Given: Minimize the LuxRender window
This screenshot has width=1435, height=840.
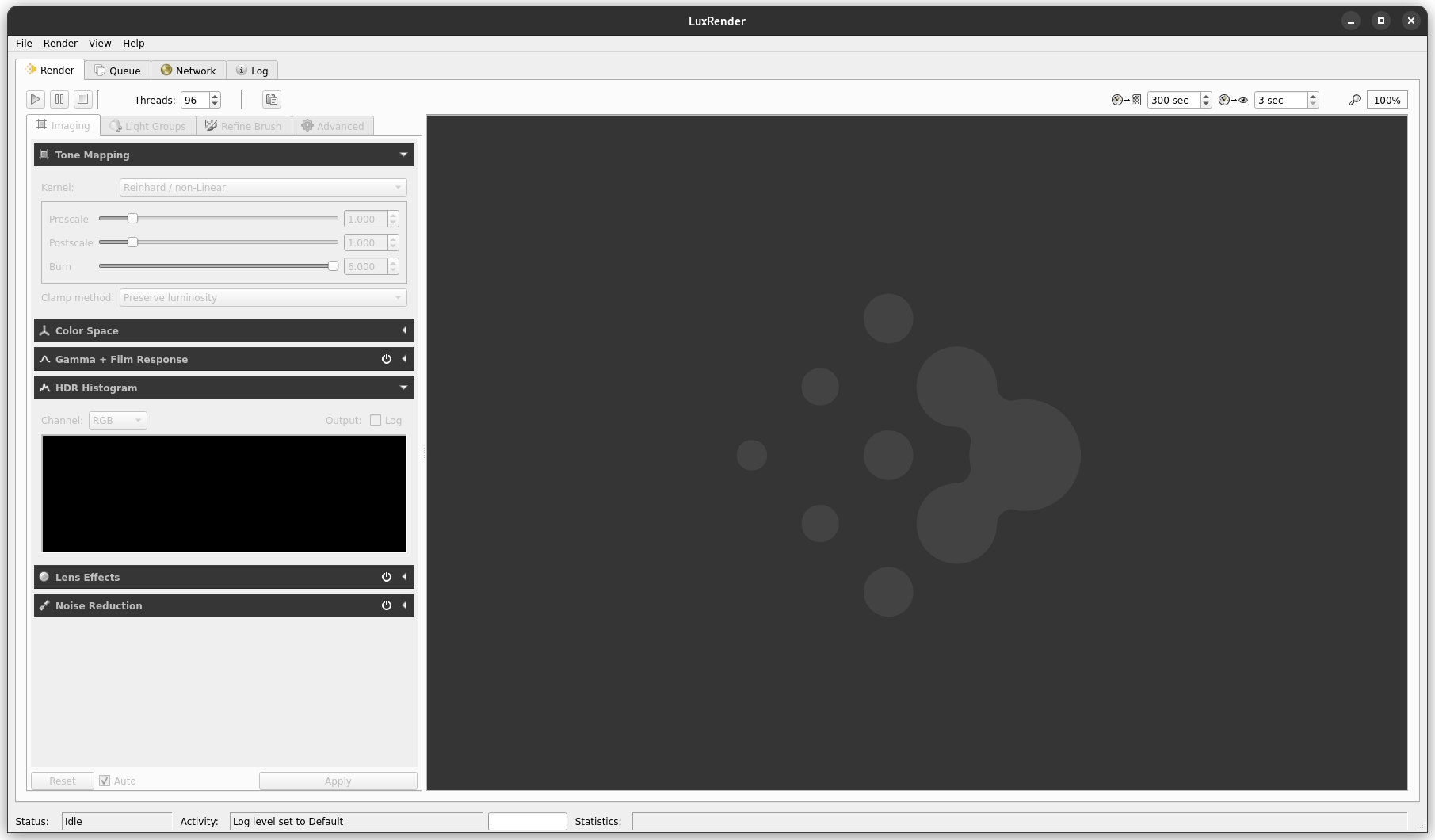Looking at the screenshot, I should coord(1351,21).
